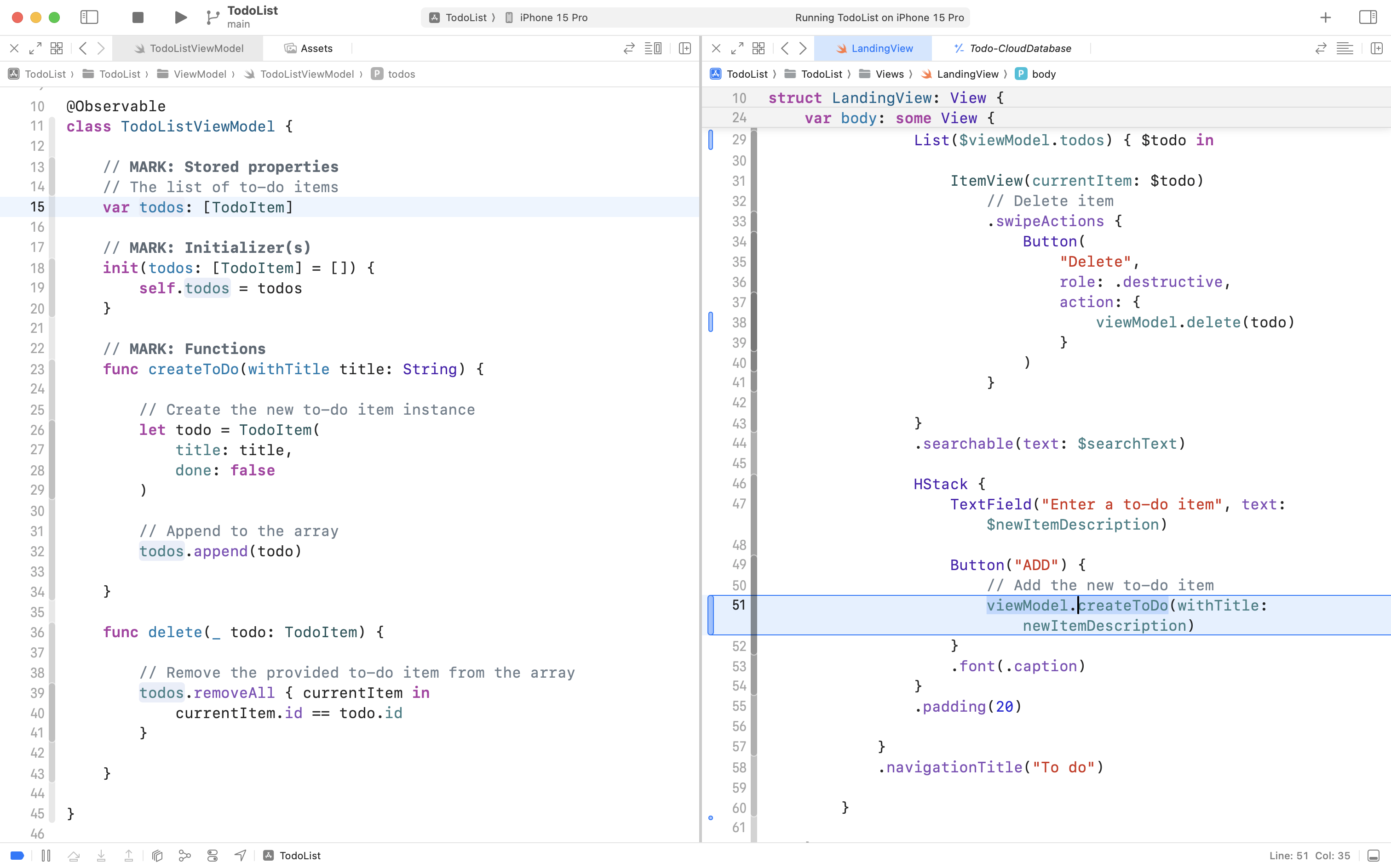Screen dimensions: 1391x868
Task: Show the right inspector panel
Action: coord(1368,17)
